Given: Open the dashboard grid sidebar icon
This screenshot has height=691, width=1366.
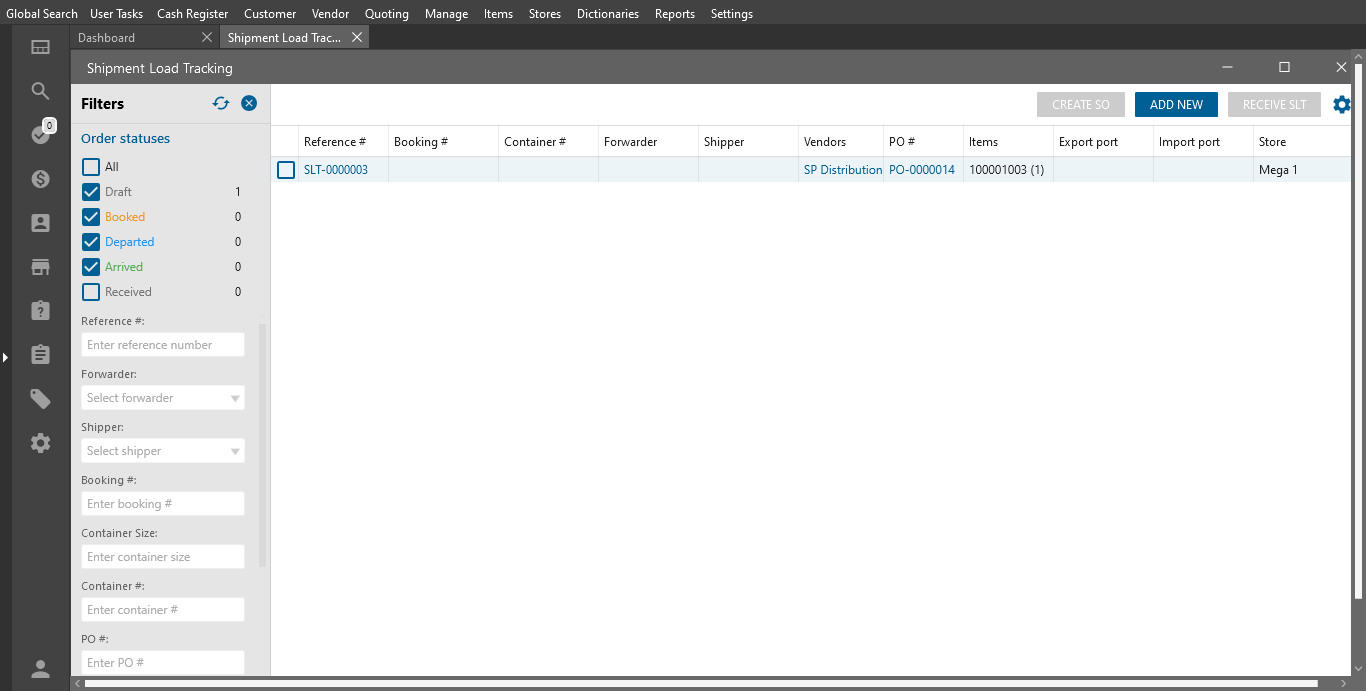Looking at the screenshot, I should 40,47.
